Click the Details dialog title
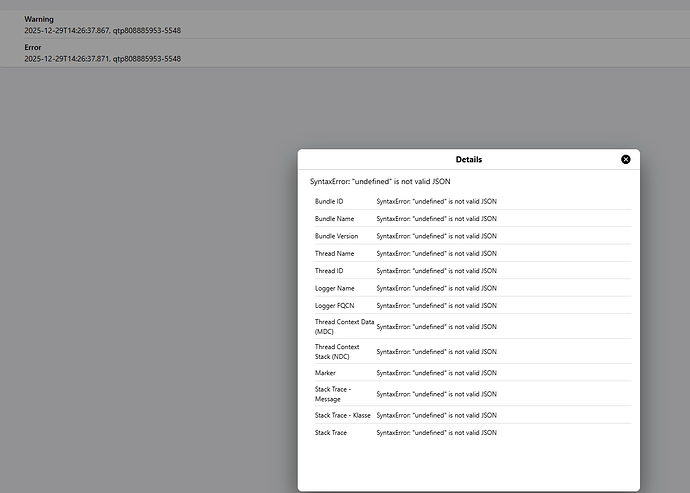This screenshot has width=690, height=493. 468,159
